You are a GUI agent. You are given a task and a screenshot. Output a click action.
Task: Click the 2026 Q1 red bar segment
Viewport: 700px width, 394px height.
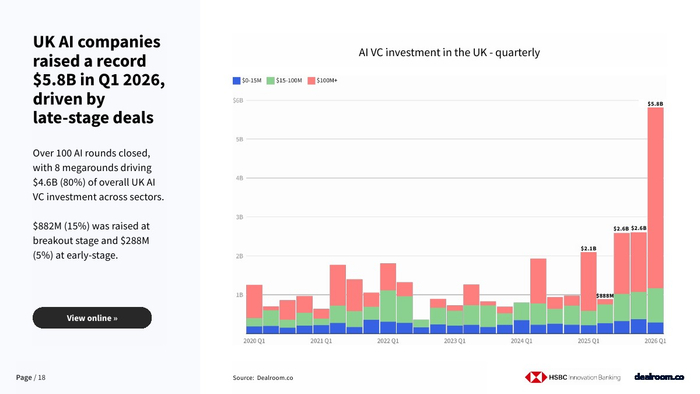655,198
